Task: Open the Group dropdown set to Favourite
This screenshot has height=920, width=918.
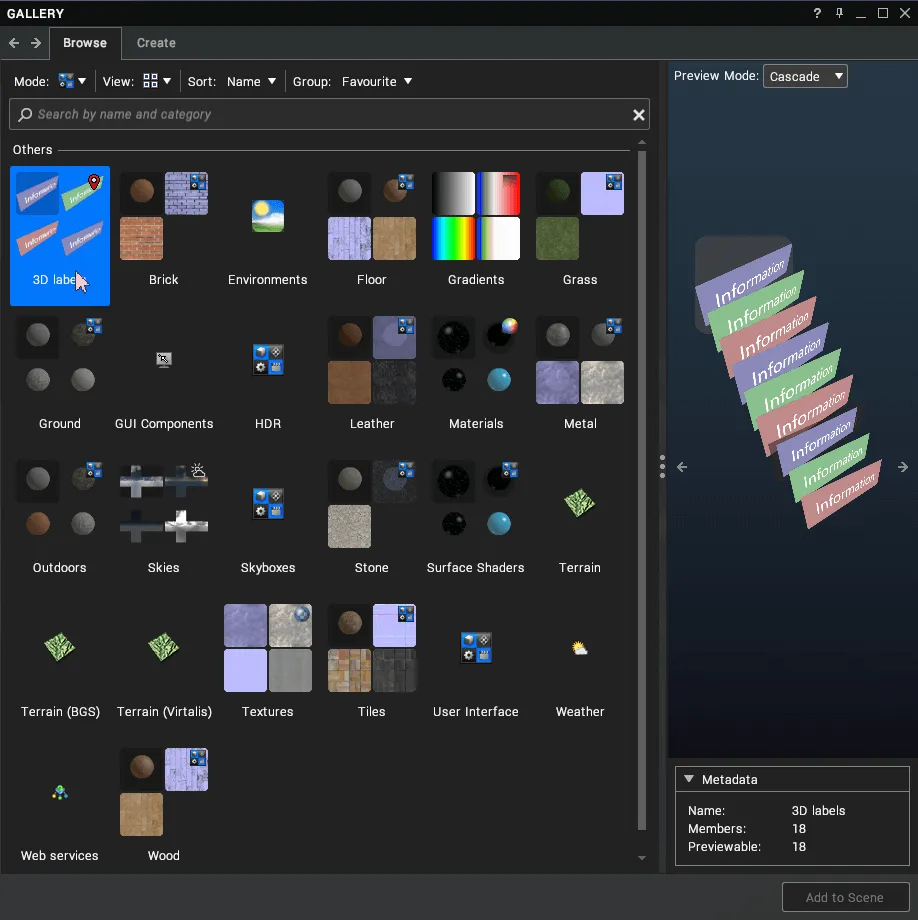Action: coord(376,81)
